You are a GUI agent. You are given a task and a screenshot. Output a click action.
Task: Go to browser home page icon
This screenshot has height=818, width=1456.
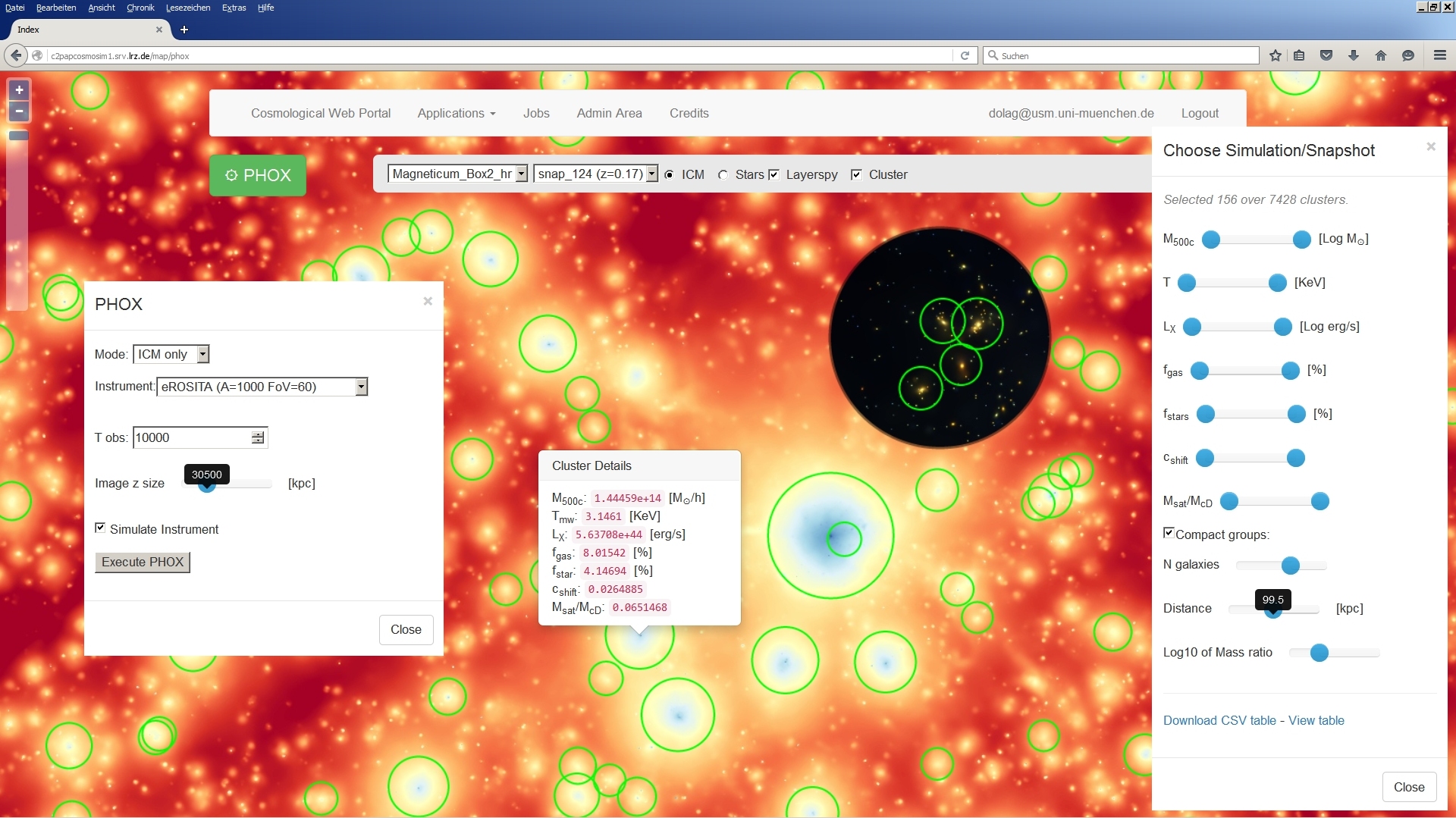click(1381, 55)
